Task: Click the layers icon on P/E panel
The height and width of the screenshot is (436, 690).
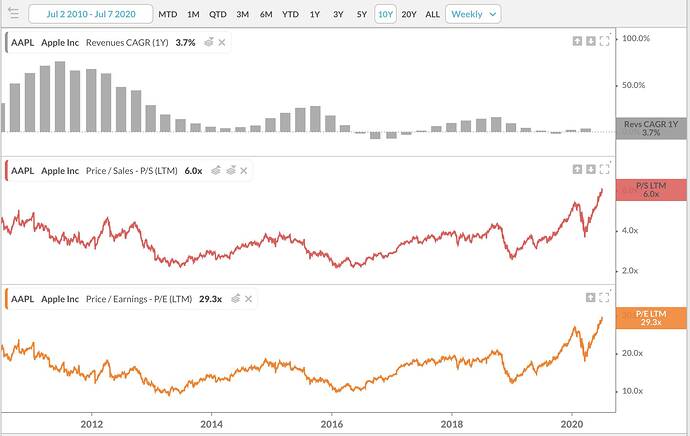Action: pyautogui.click(x=236, y=299)
